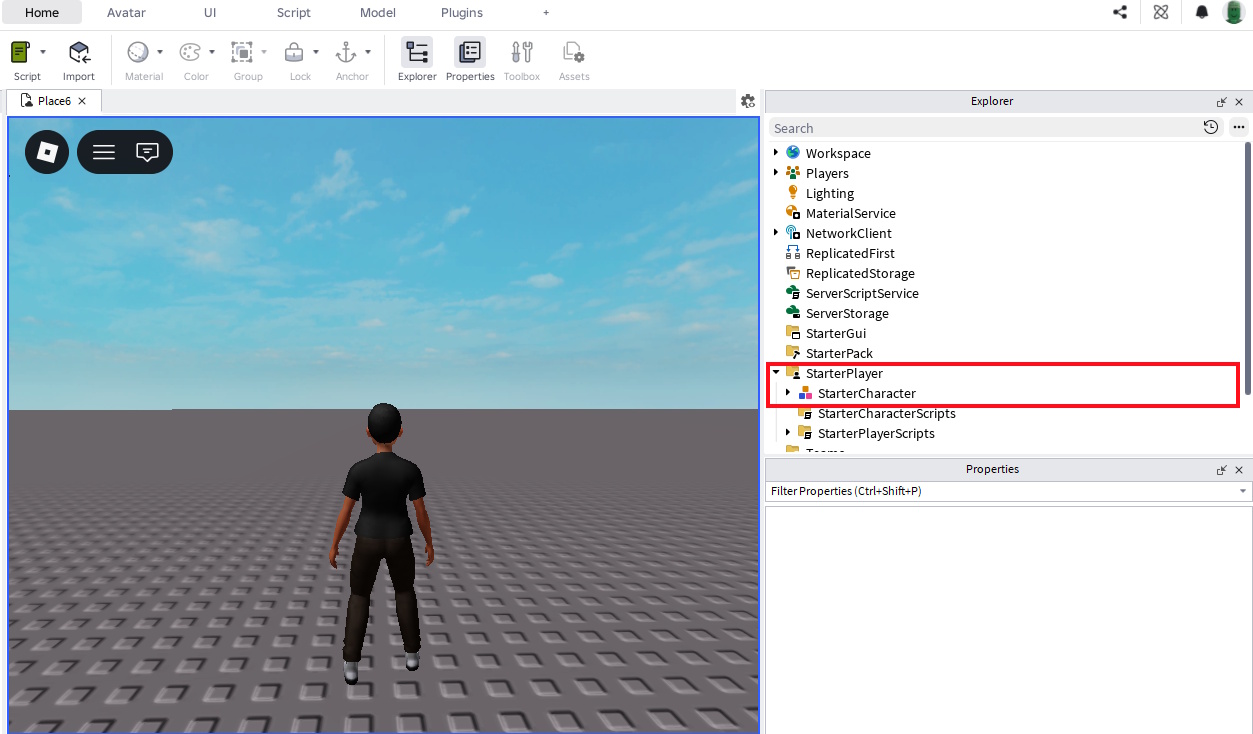This screenshot has width=1253, height=734.
Task: Click the Explorer history clock icon
Action: pos(1211,127)
